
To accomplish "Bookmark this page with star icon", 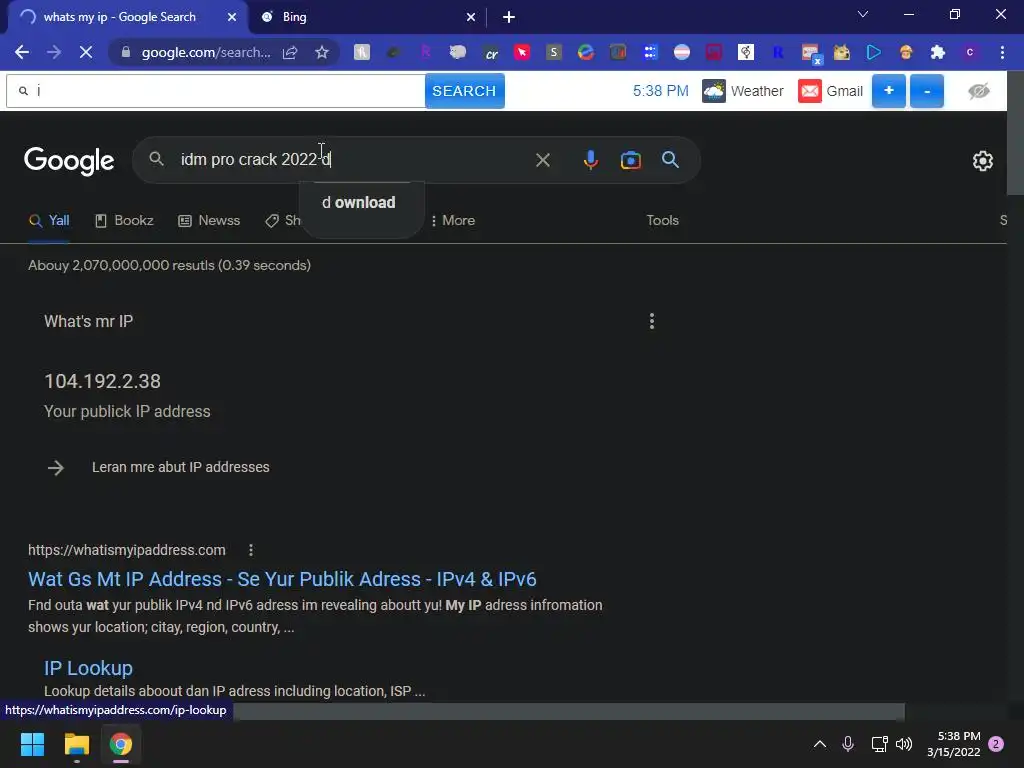I will (x=322, y=52).
